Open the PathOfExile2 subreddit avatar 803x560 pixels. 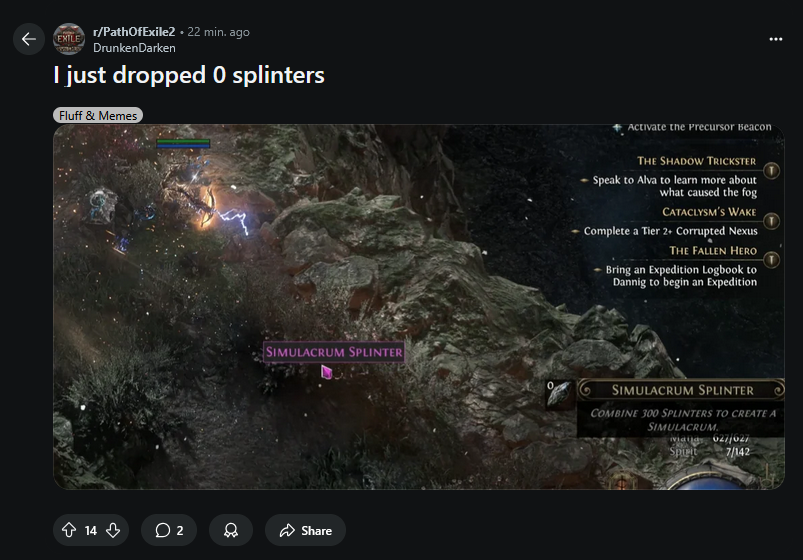click(69, 39)
